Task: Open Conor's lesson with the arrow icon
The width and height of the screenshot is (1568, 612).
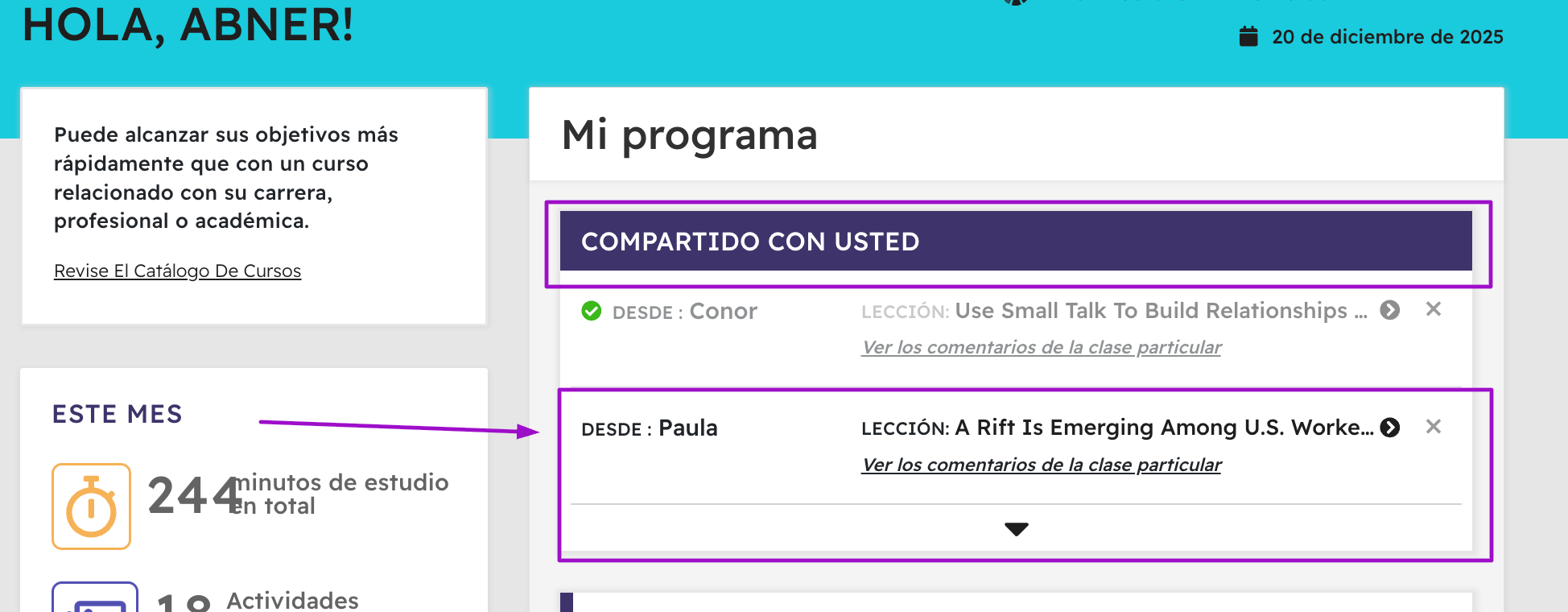Action: (x=1390, y=310)
